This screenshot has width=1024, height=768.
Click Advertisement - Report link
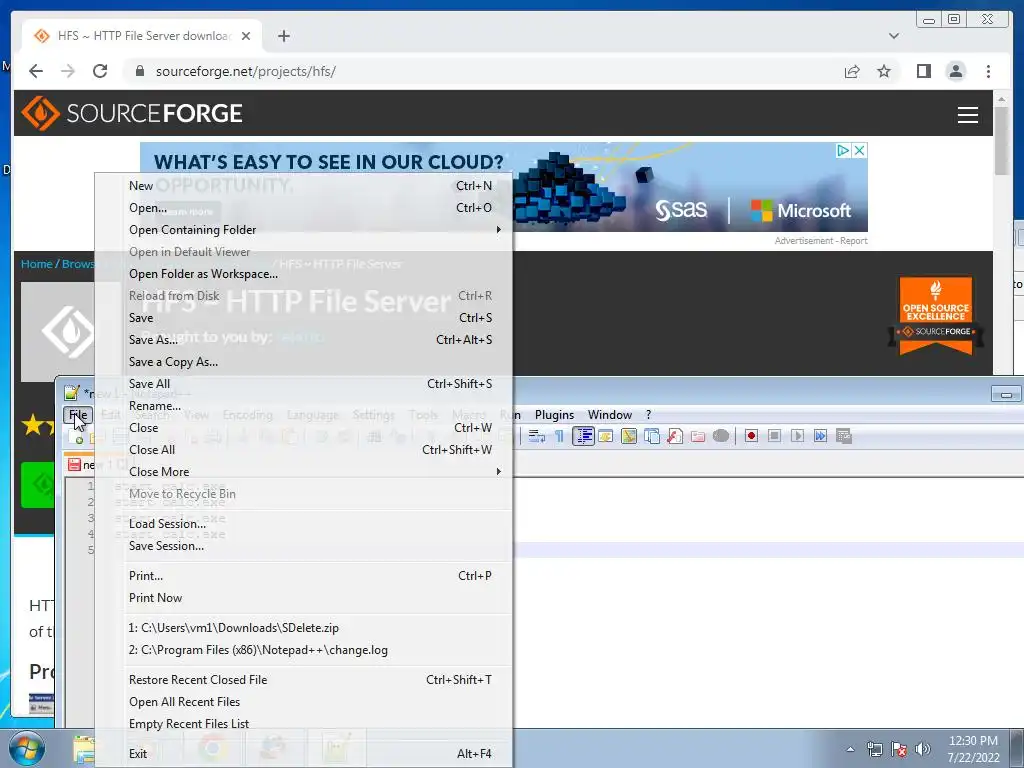(x=821, y=241)
